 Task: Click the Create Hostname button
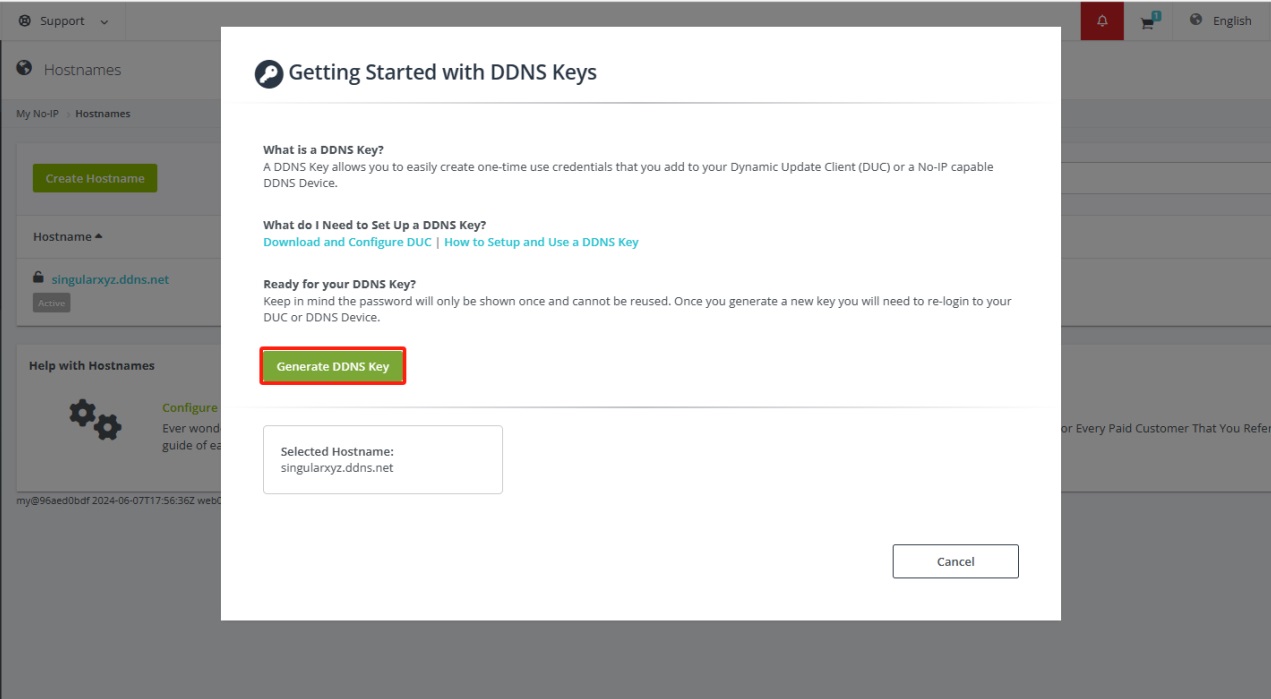(95, 178)
